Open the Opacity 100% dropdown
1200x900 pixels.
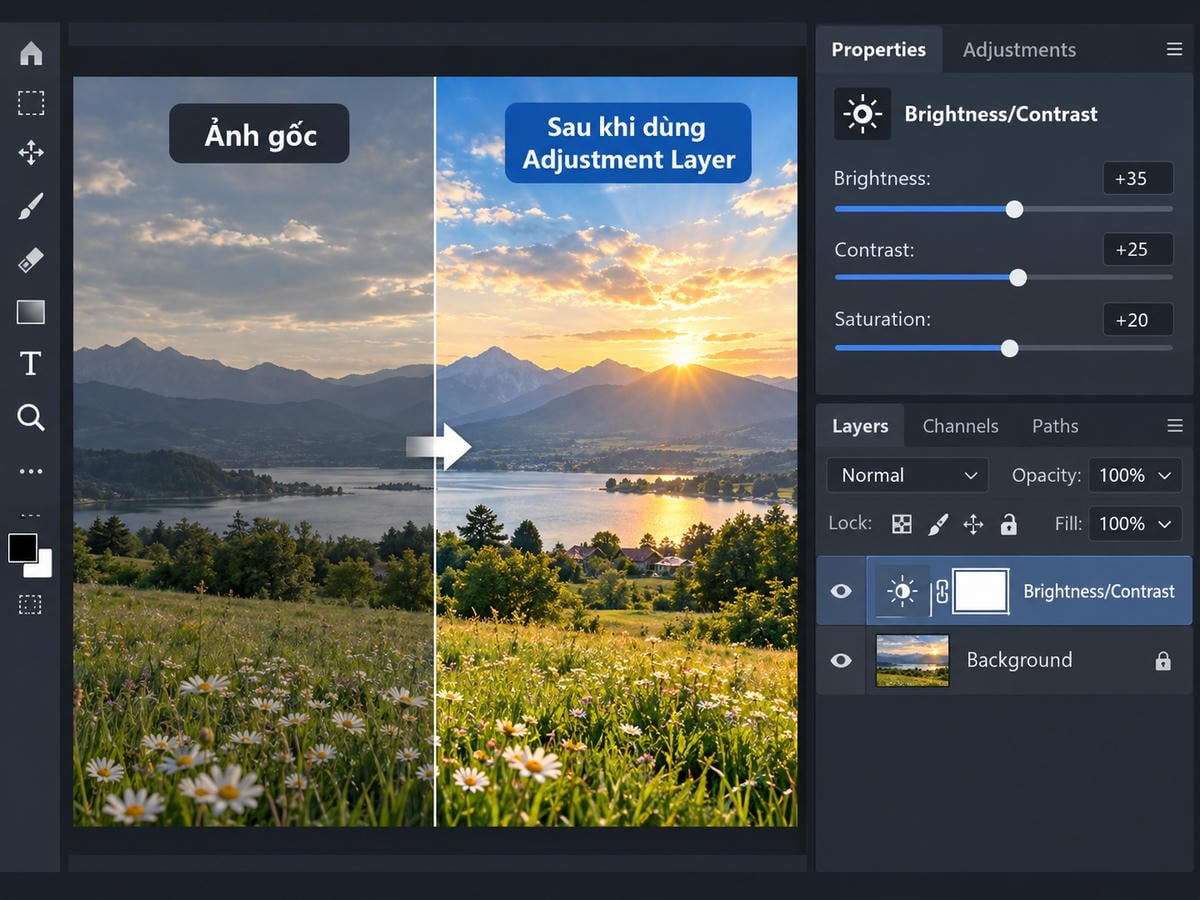(x=1135, y=475)
